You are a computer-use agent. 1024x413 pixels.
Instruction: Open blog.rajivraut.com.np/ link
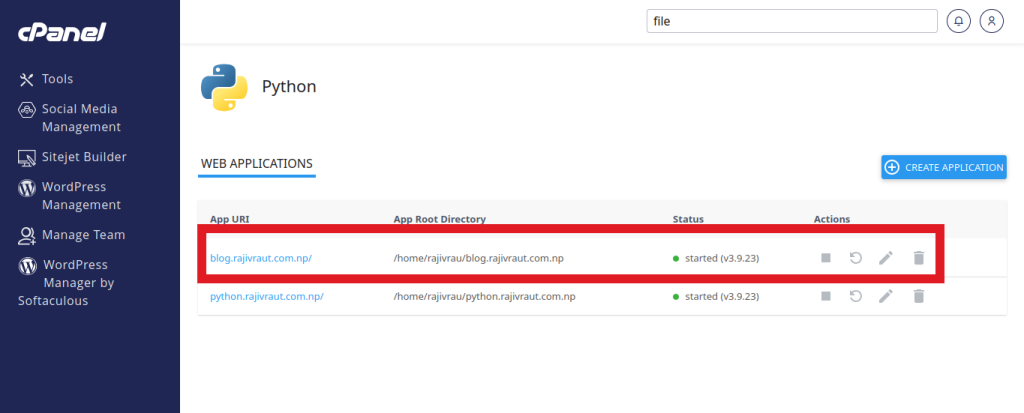click(261, 258)
